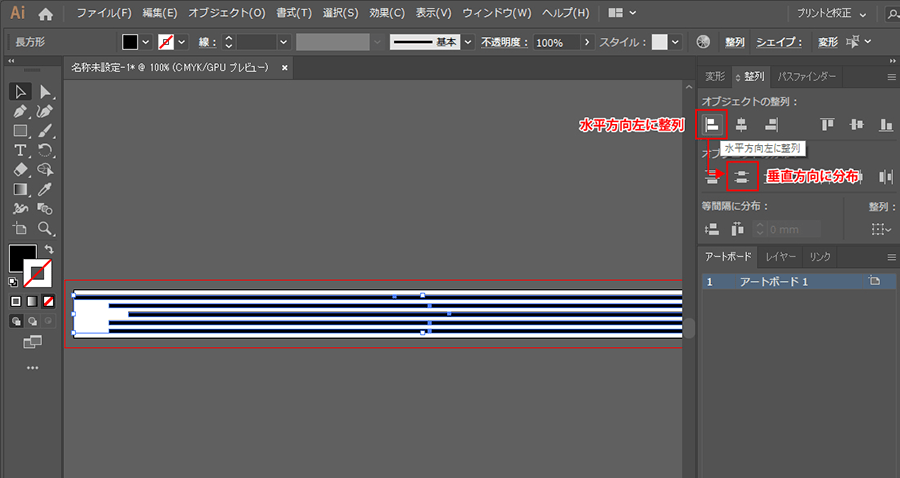The image size is (900, 478).
Task: Click Vertical Align Bottom icon
Action: point(886,125)
